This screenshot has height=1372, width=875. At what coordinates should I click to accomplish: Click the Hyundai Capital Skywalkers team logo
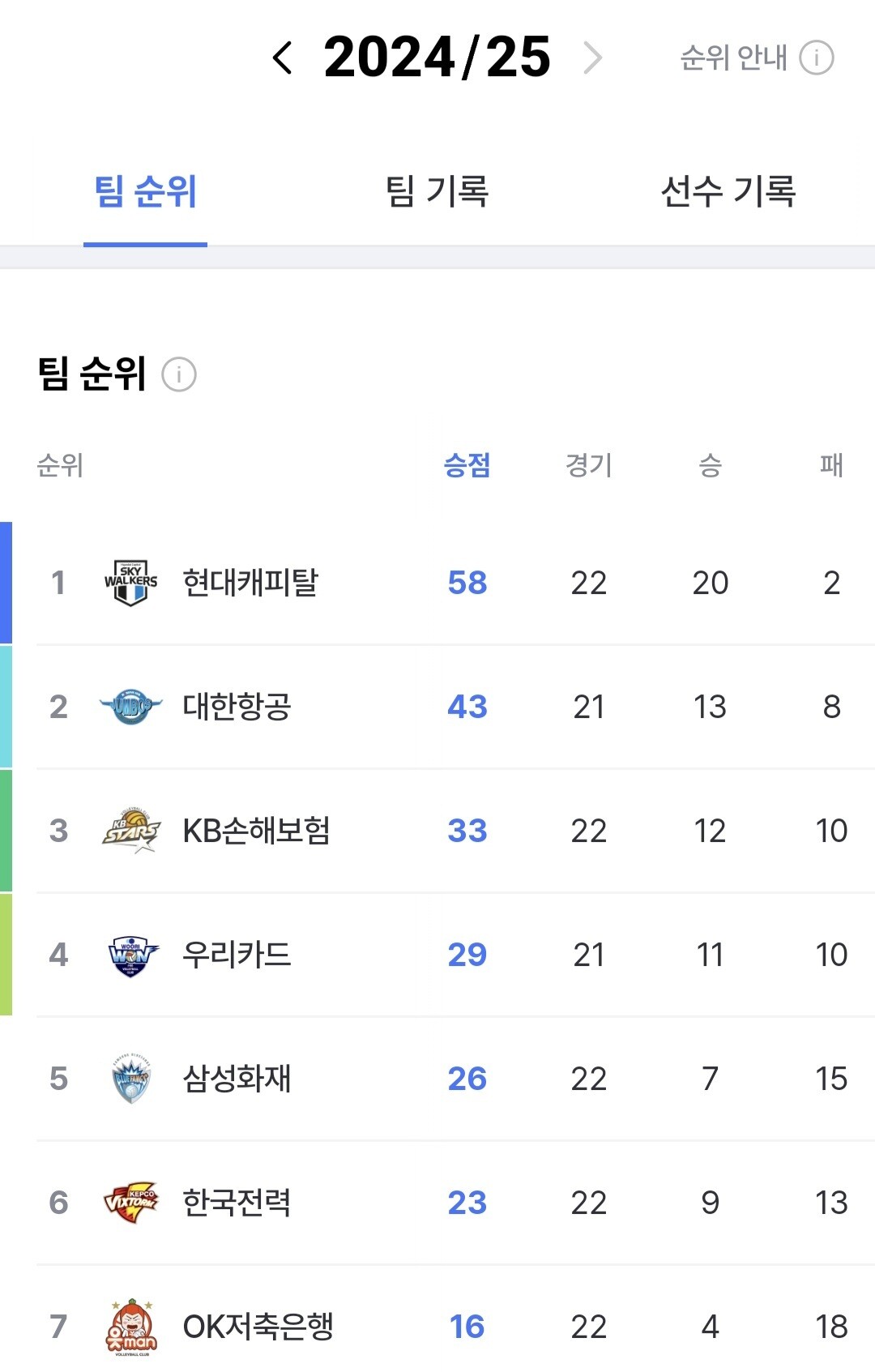tap(130, 583)
